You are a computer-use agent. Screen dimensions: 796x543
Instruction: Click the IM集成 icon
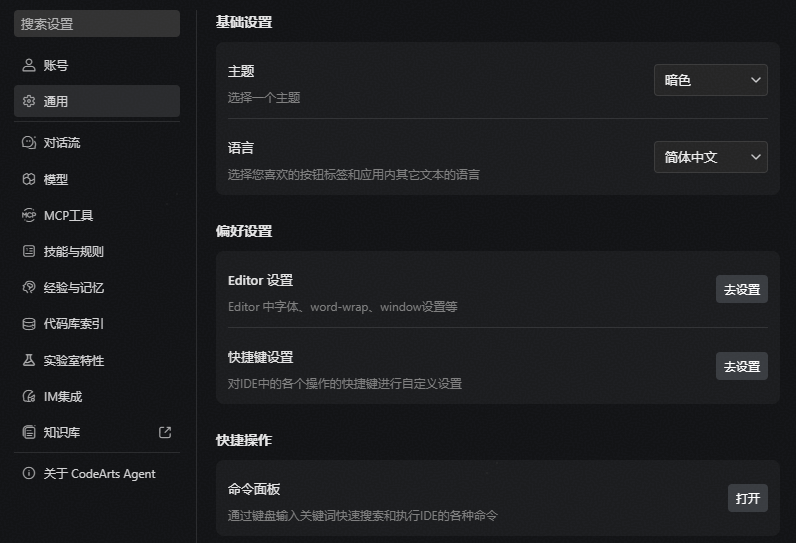point(29,396)
